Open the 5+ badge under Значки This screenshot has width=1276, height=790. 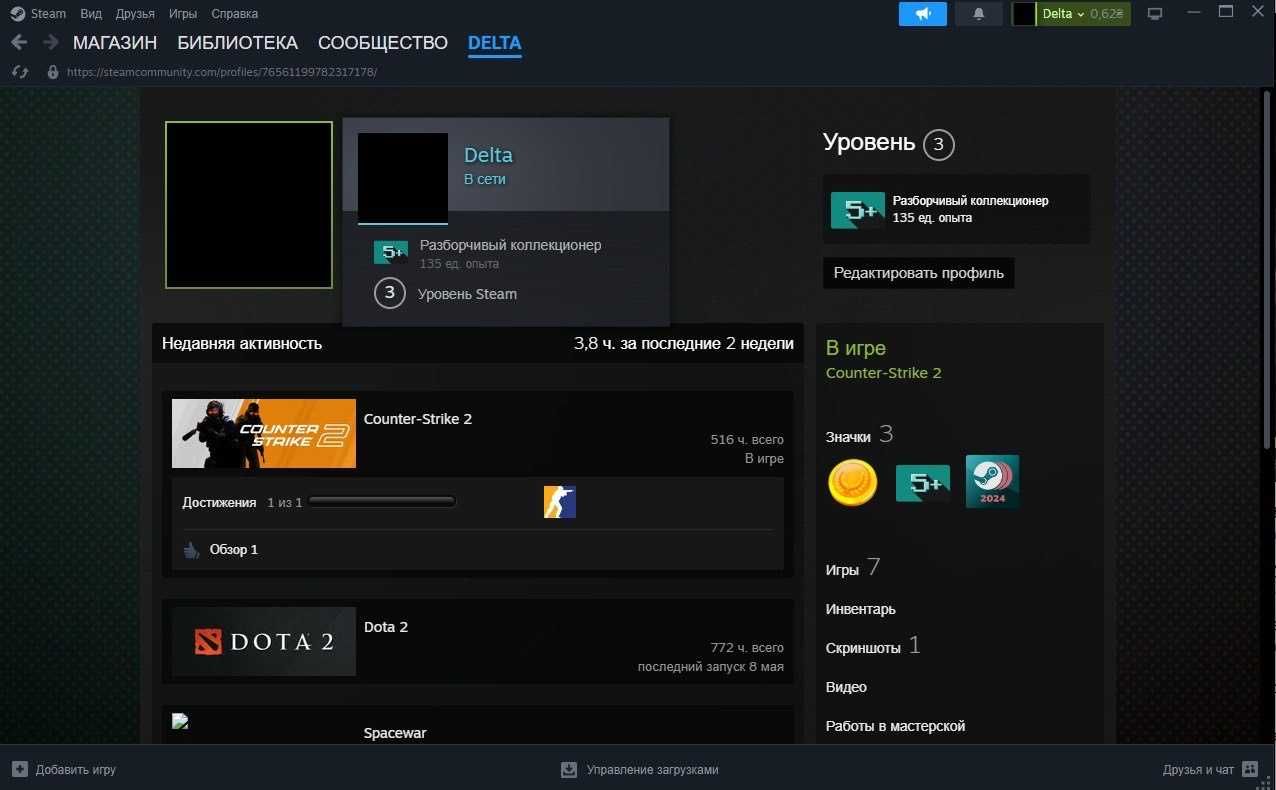tap(923, 484)
